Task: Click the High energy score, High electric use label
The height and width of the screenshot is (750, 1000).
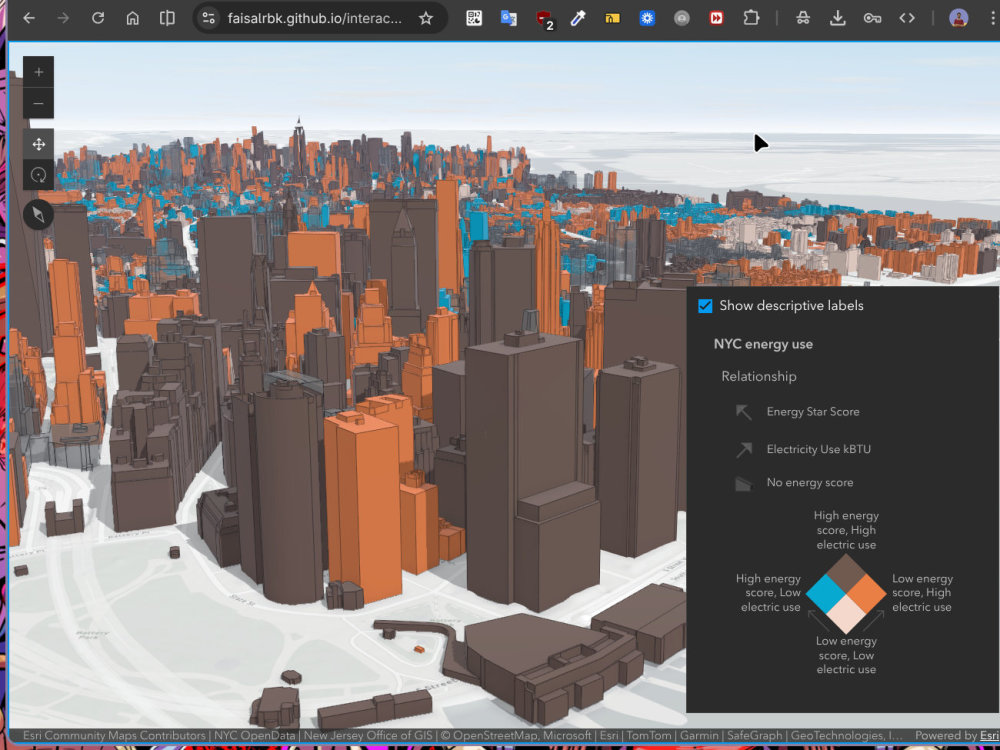Action: [846, 530]
